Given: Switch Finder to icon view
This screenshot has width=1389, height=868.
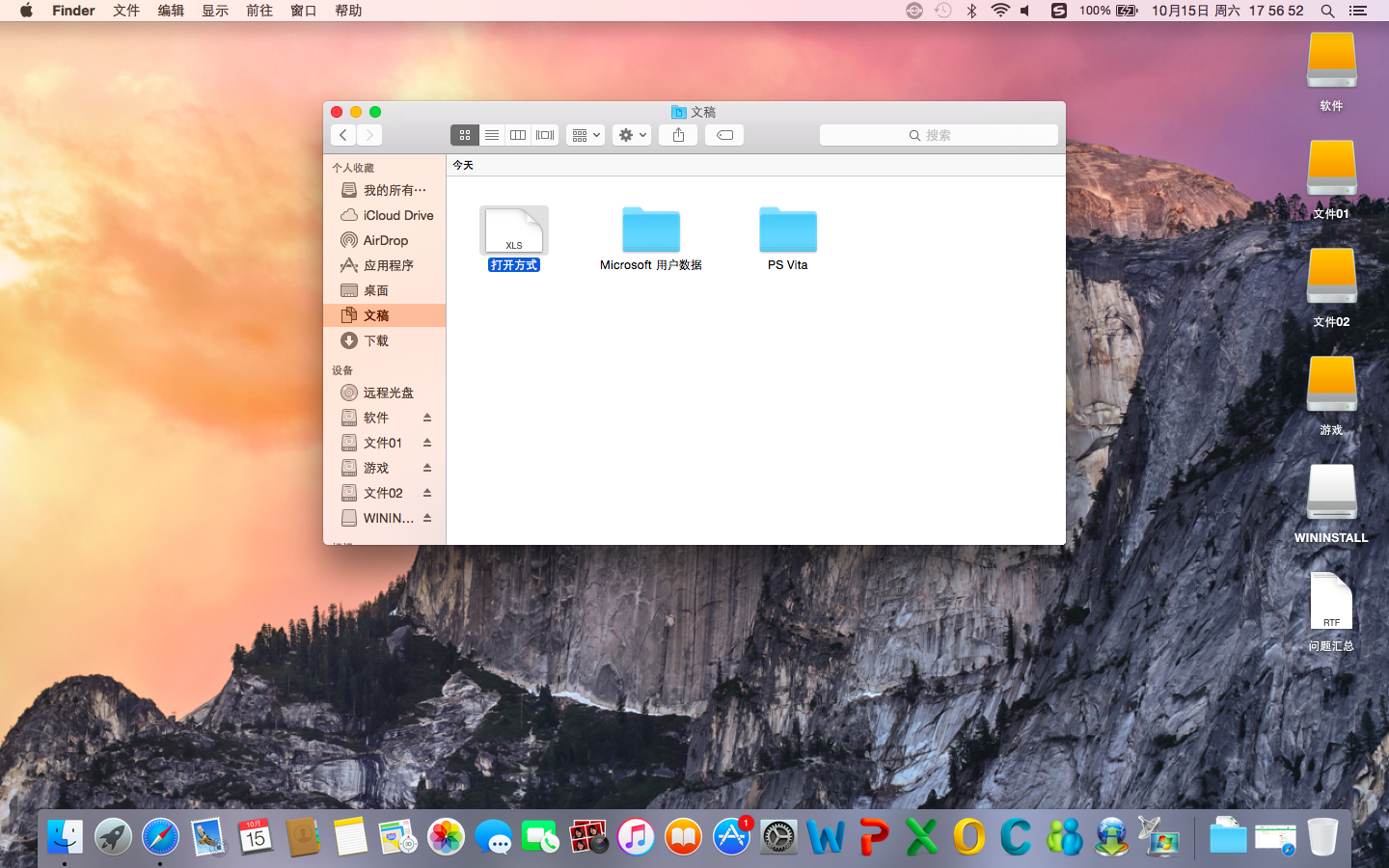Looking at the screenshot, I should (465, 135).
